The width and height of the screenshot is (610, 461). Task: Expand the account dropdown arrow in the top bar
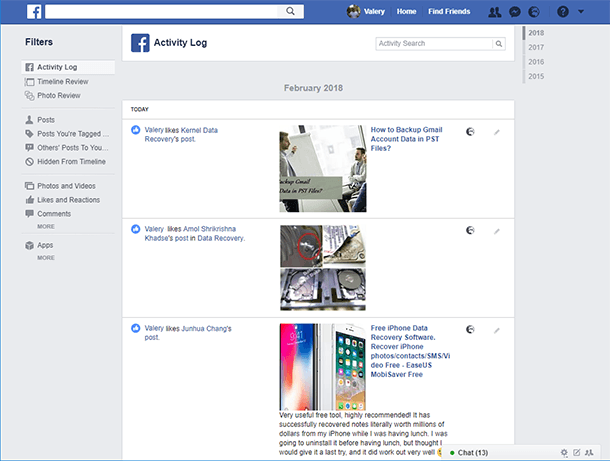point(580,12)
